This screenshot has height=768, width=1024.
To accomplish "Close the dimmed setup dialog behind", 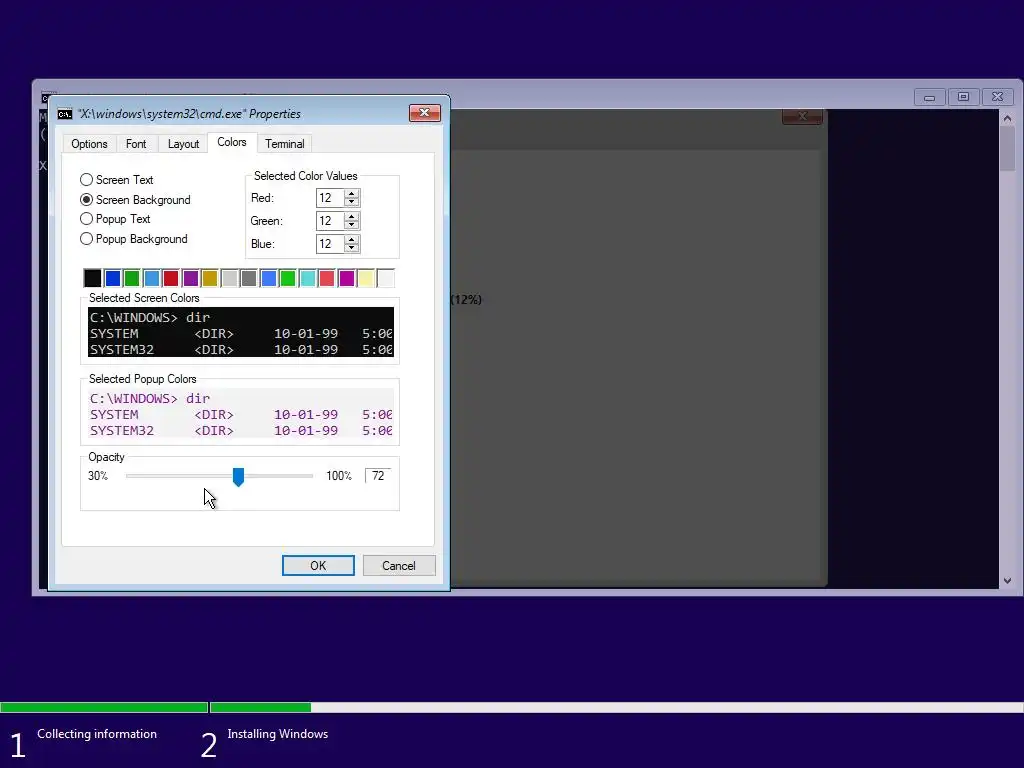I will 803,116.
